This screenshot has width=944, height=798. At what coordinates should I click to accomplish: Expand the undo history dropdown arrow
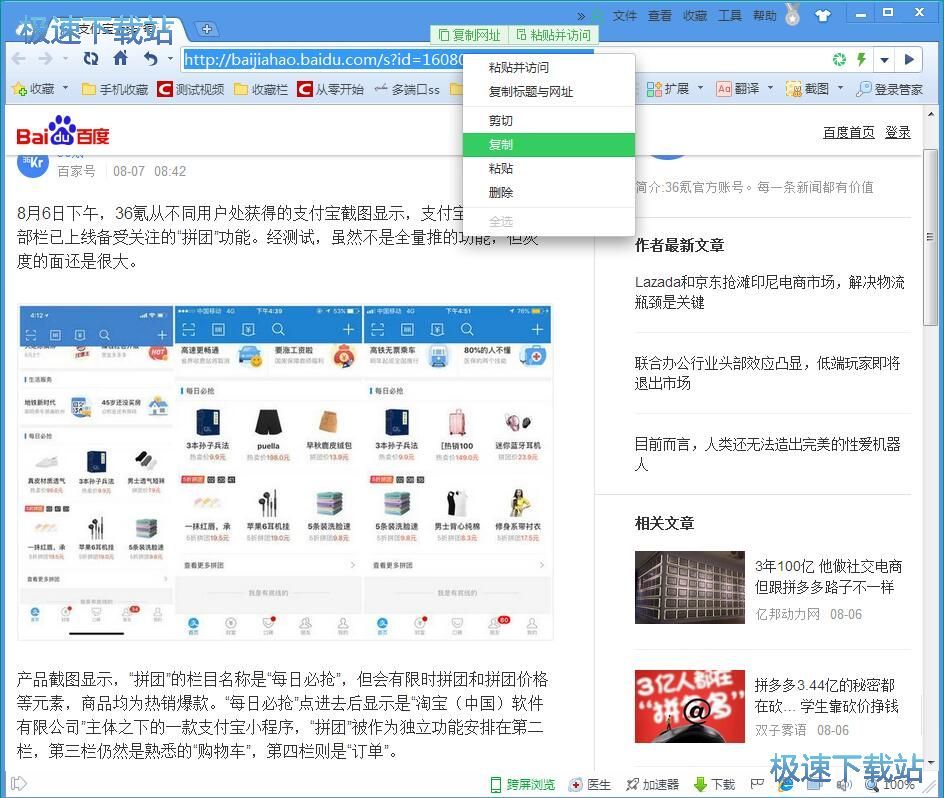pos(170,58)
